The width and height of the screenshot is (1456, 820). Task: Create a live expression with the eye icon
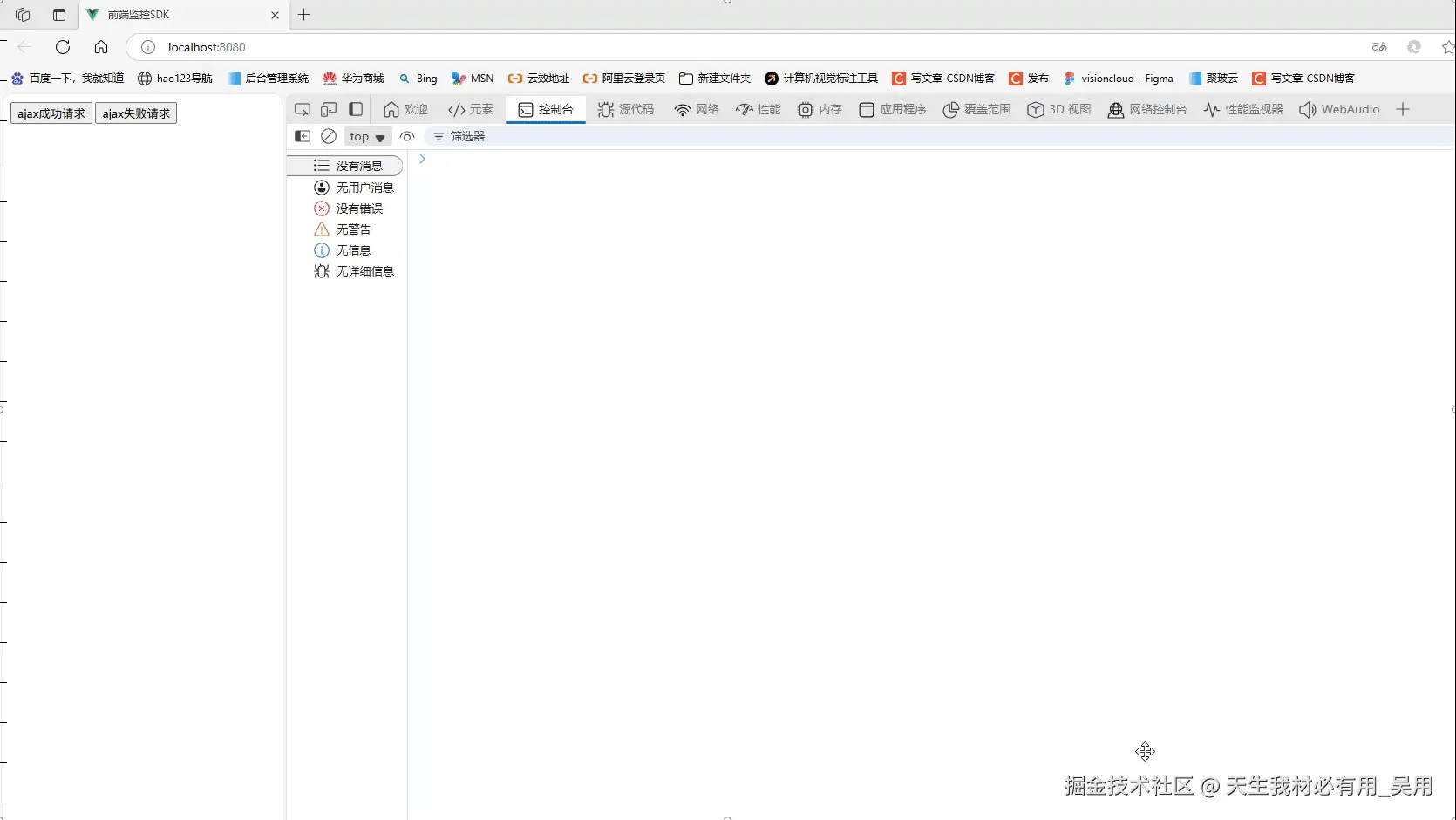pyautogui.click(x=407, y=136)
